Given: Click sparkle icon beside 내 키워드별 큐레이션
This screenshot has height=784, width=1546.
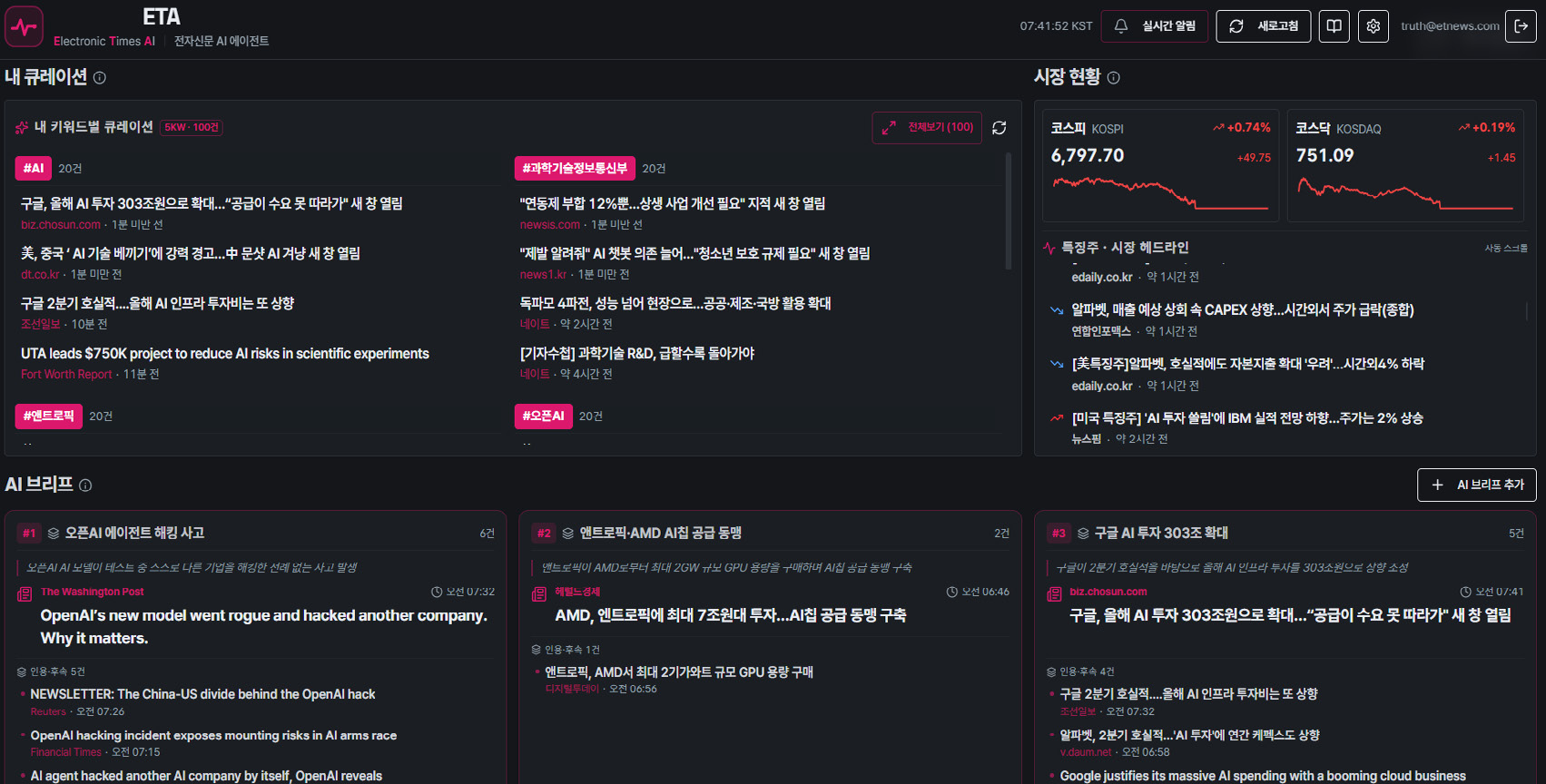Looking at the screenshot, I should 22,128.
